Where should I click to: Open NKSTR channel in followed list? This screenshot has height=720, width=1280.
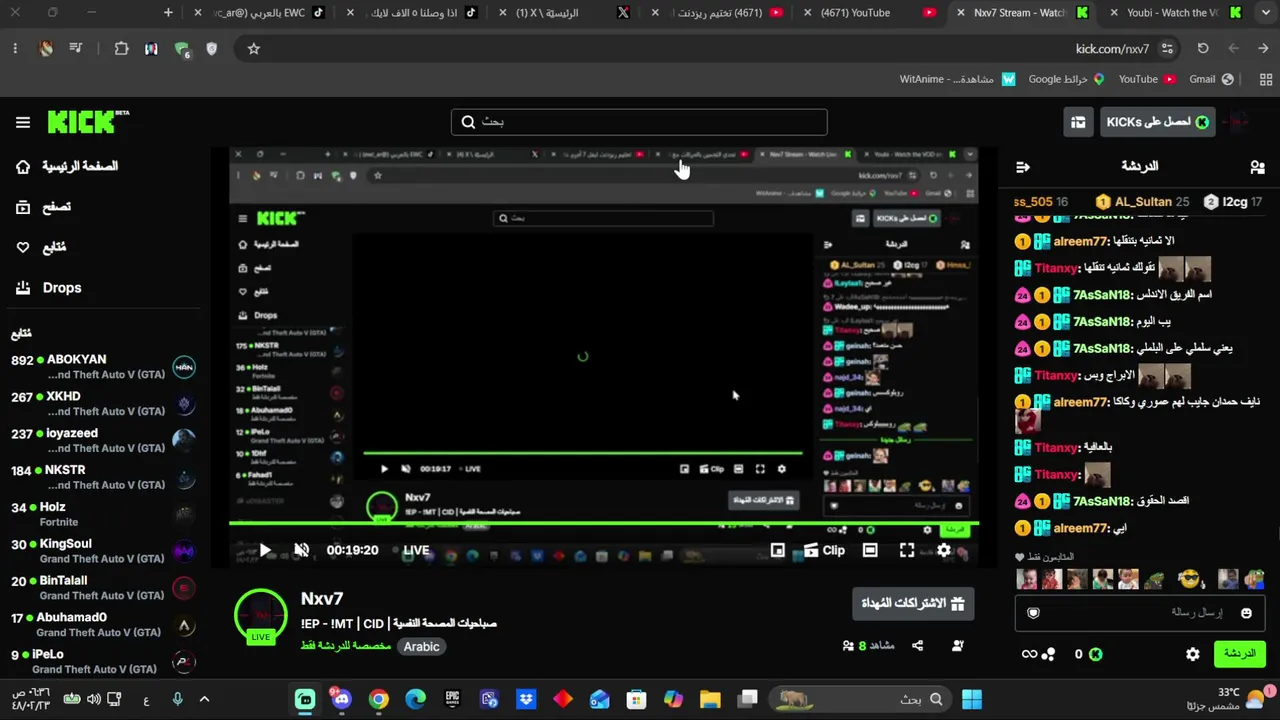[103, 478]
